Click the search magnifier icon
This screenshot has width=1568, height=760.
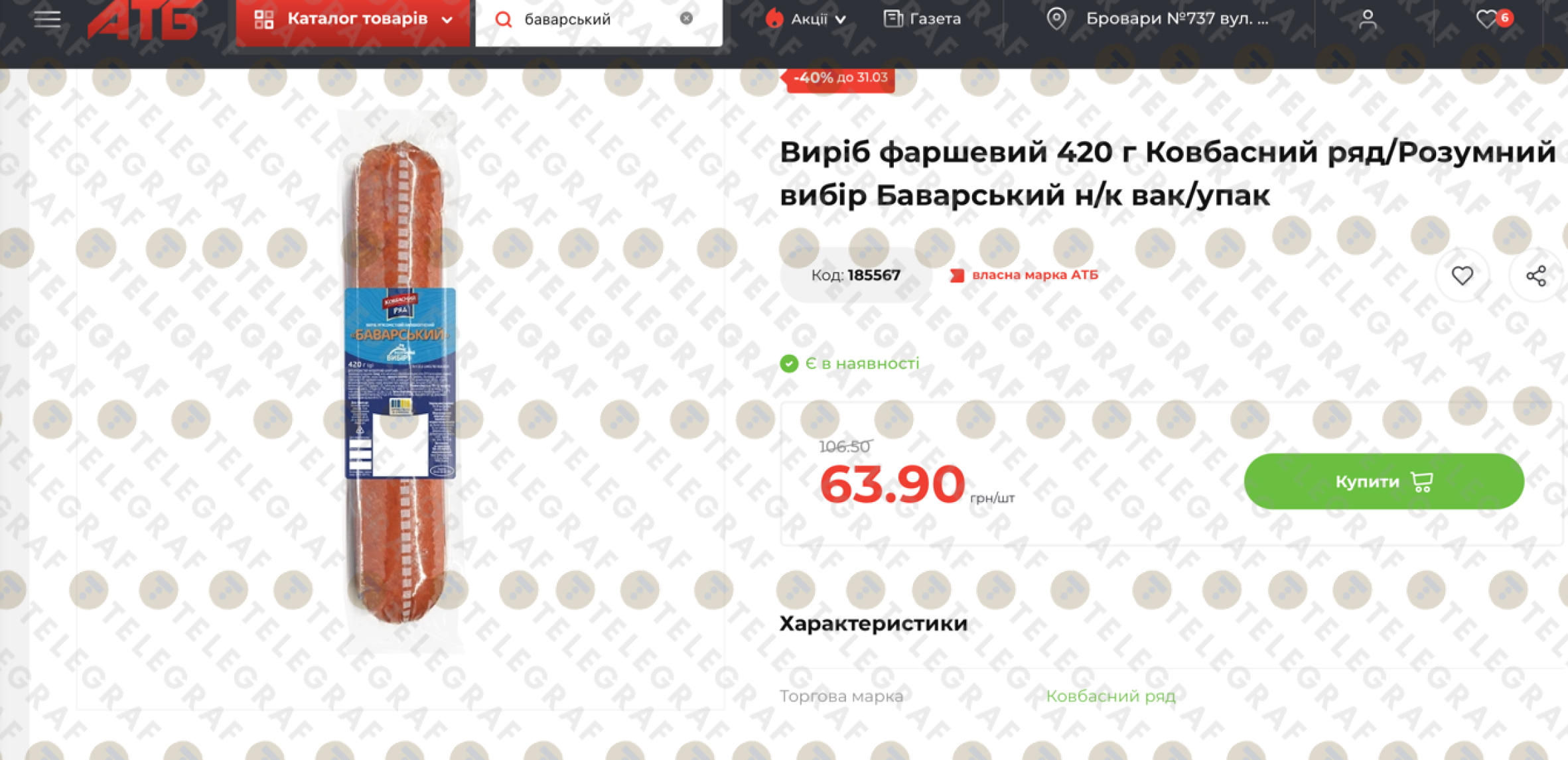504,19
